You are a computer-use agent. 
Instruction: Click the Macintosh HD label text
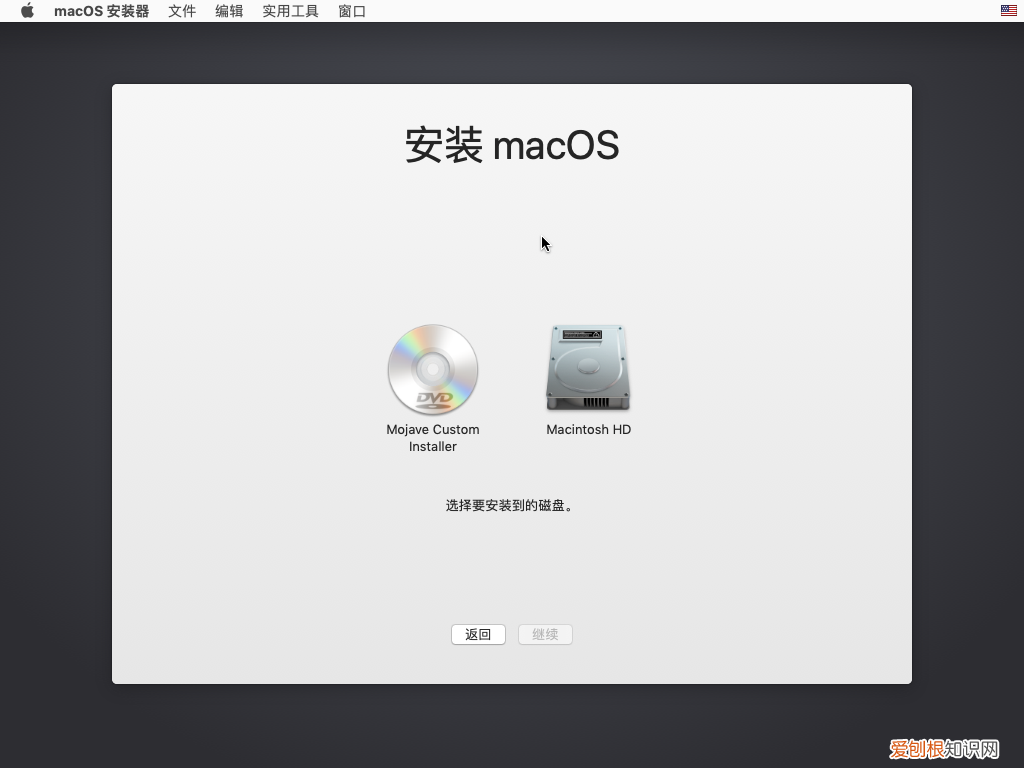(x=587, y=429)
